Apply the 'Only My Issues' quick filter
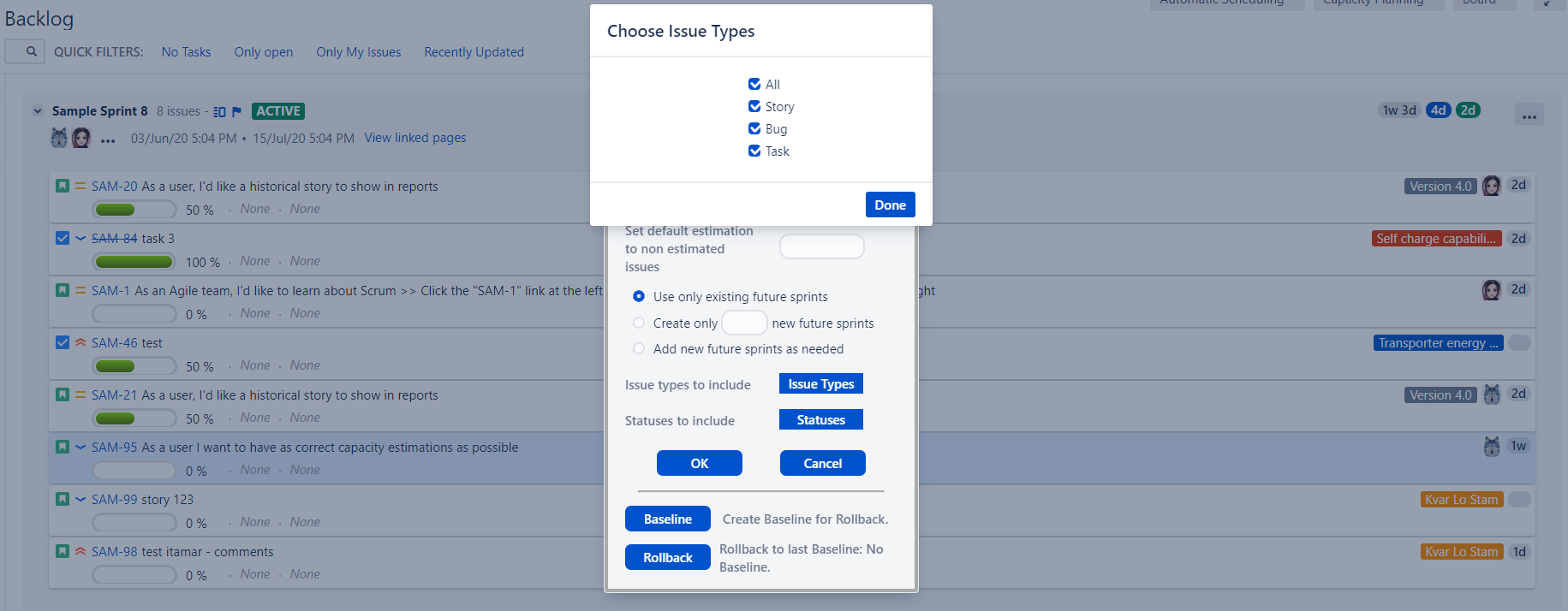The height and width of the screenshot is (611, 1568). pos(359,52)
